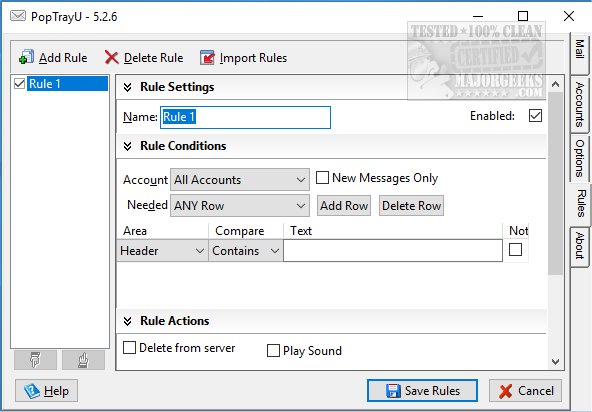This screenshot has width=592, height=412.
Task: Click the condition Text input field
Action: 393,250
